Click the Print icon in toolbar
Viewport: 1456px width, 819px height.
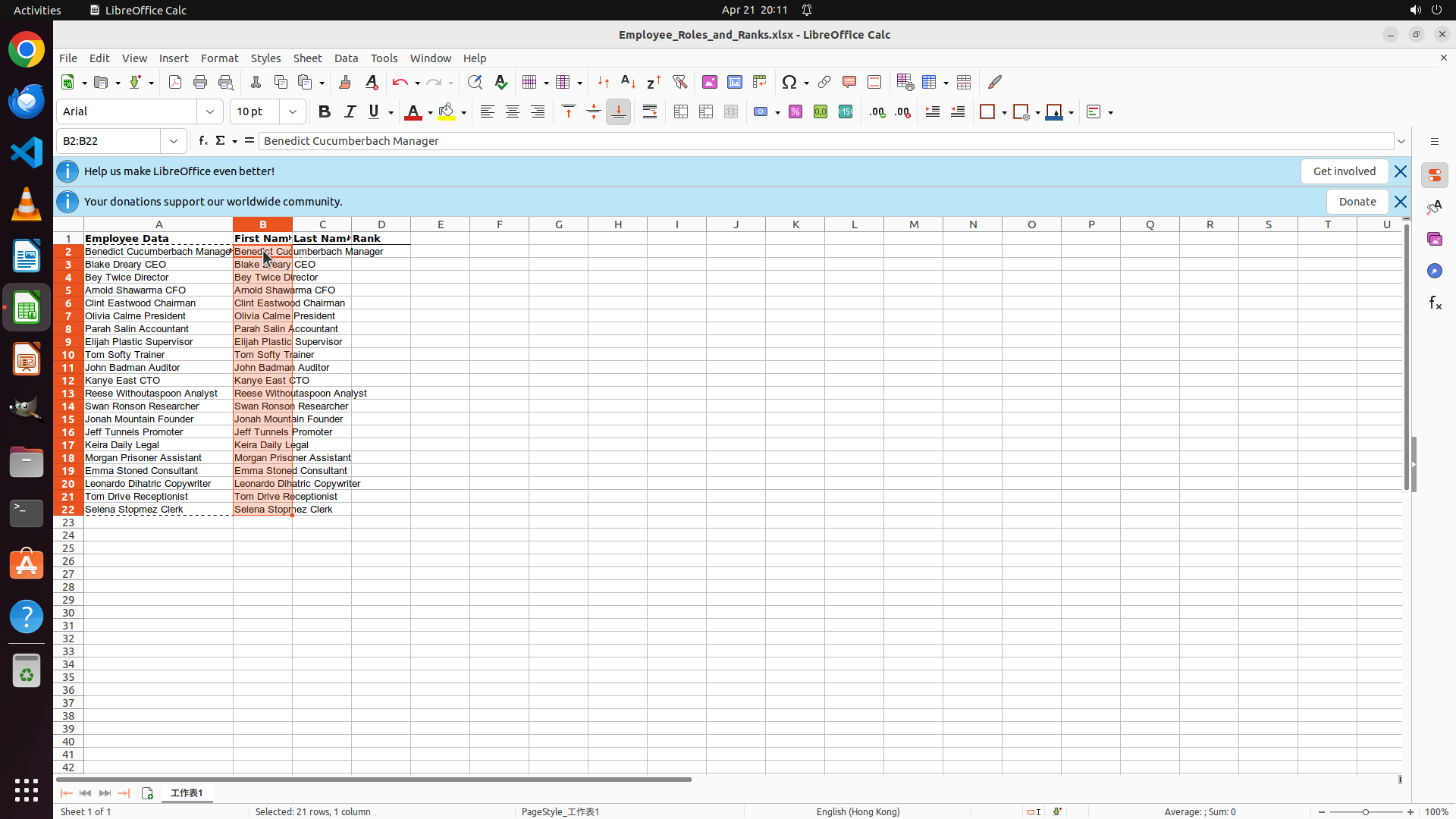coord(200,82)
